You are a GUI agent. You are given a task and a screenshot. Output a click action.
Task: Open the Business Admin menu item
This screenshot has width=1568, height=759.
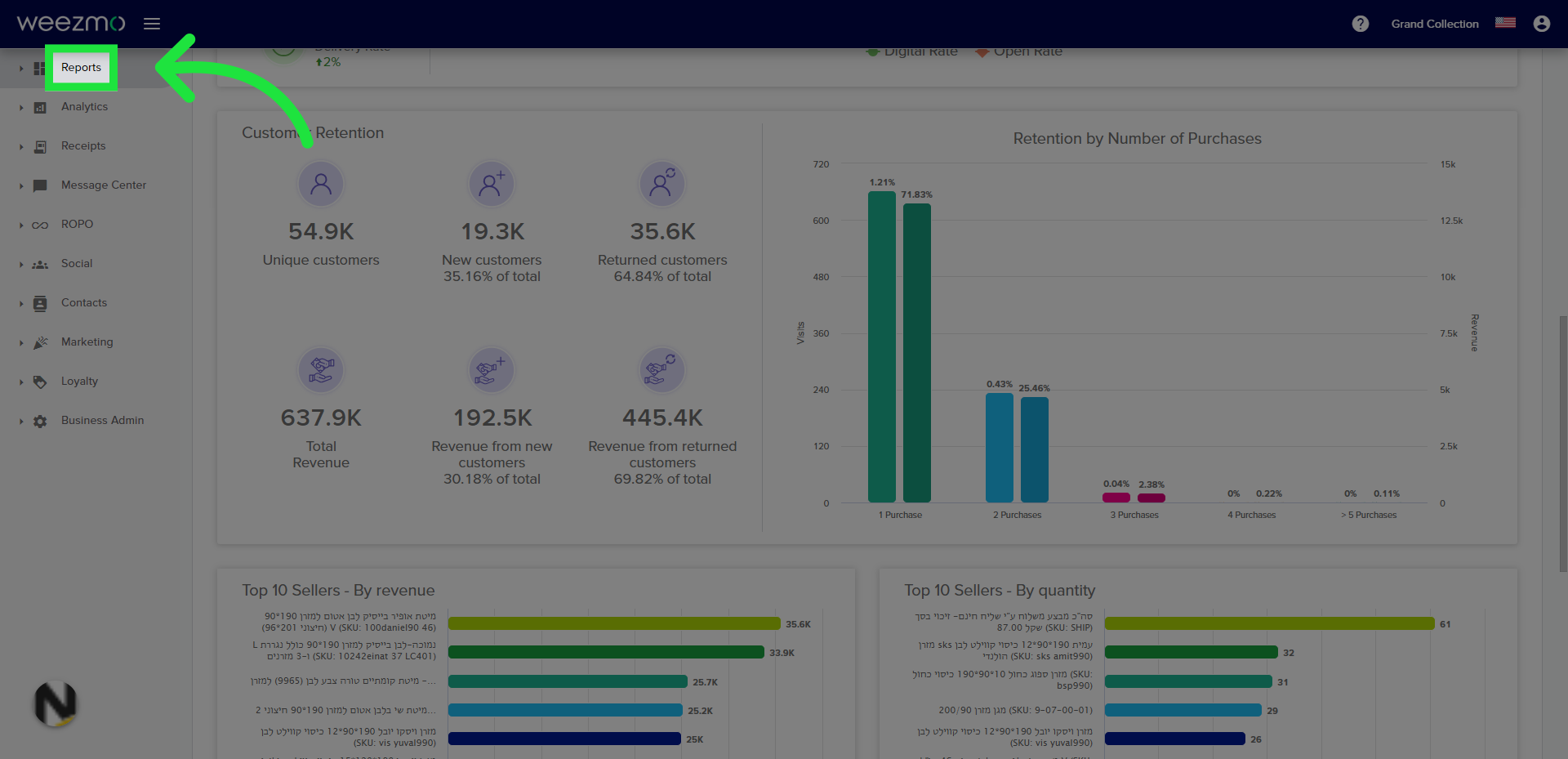[x=102, y=420]
